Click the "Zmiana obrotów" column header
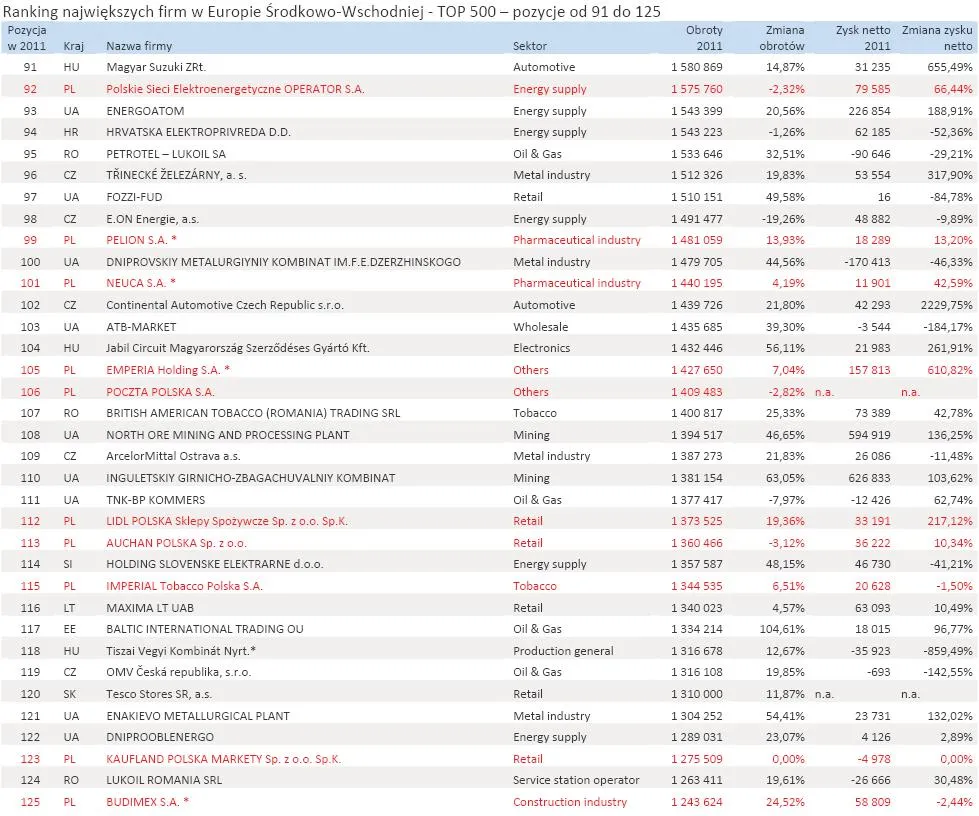The height and width of the screenshot is (816, 979). click(782, 38)
